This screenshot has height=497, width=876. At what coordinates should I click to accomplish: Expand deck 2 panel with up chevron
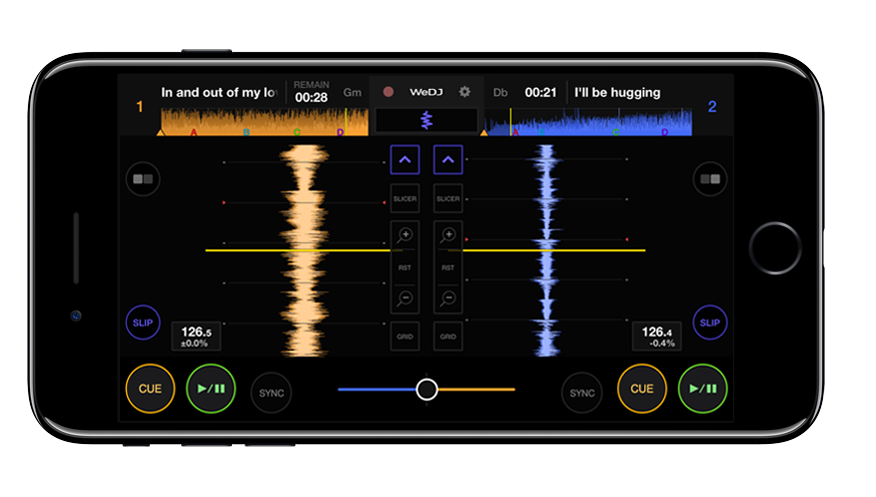pyautogui.click(x=448, y=159)
